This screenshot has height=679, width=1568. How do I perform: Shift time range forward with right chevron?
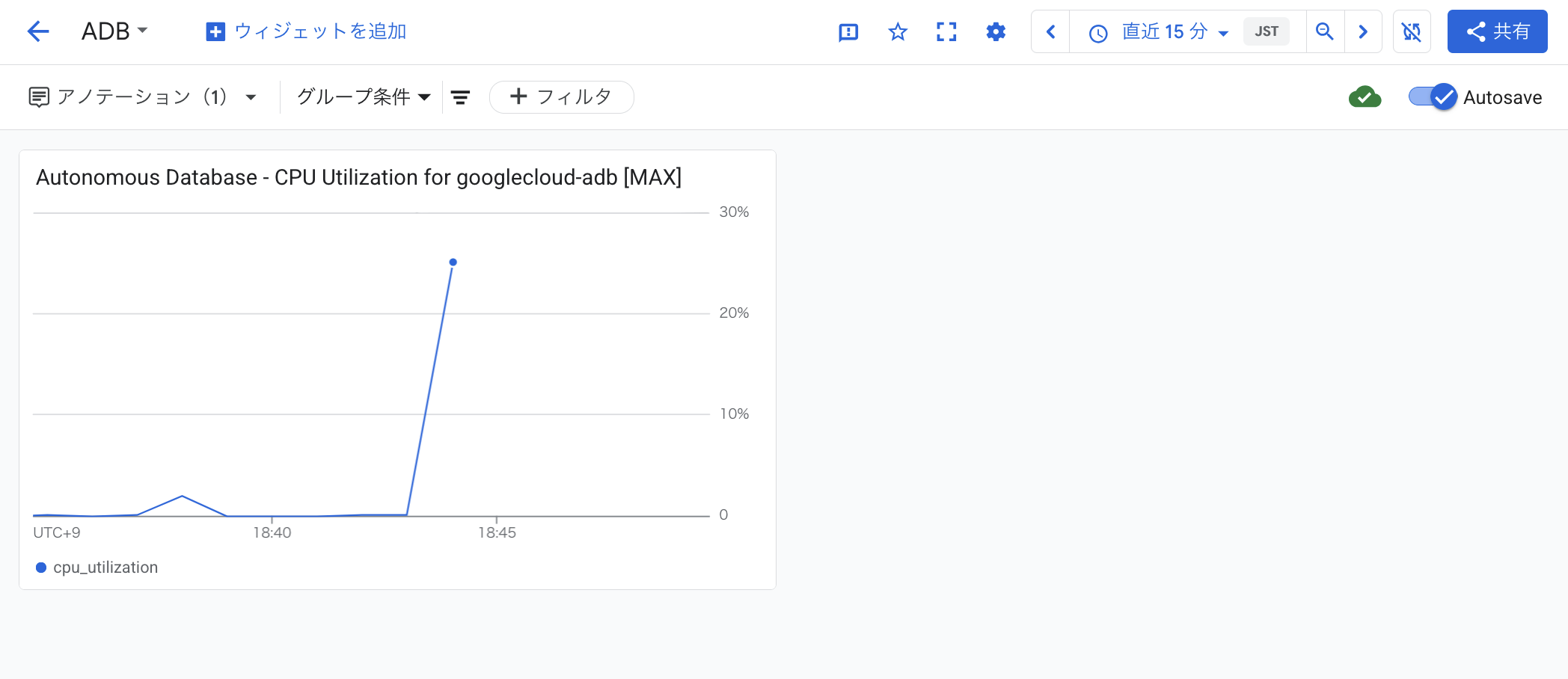[1363, 31]
